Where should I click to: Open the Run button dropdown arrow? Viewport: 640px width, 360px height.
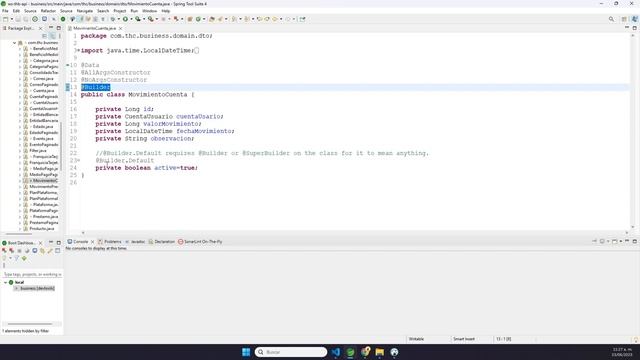pos(131,19)
